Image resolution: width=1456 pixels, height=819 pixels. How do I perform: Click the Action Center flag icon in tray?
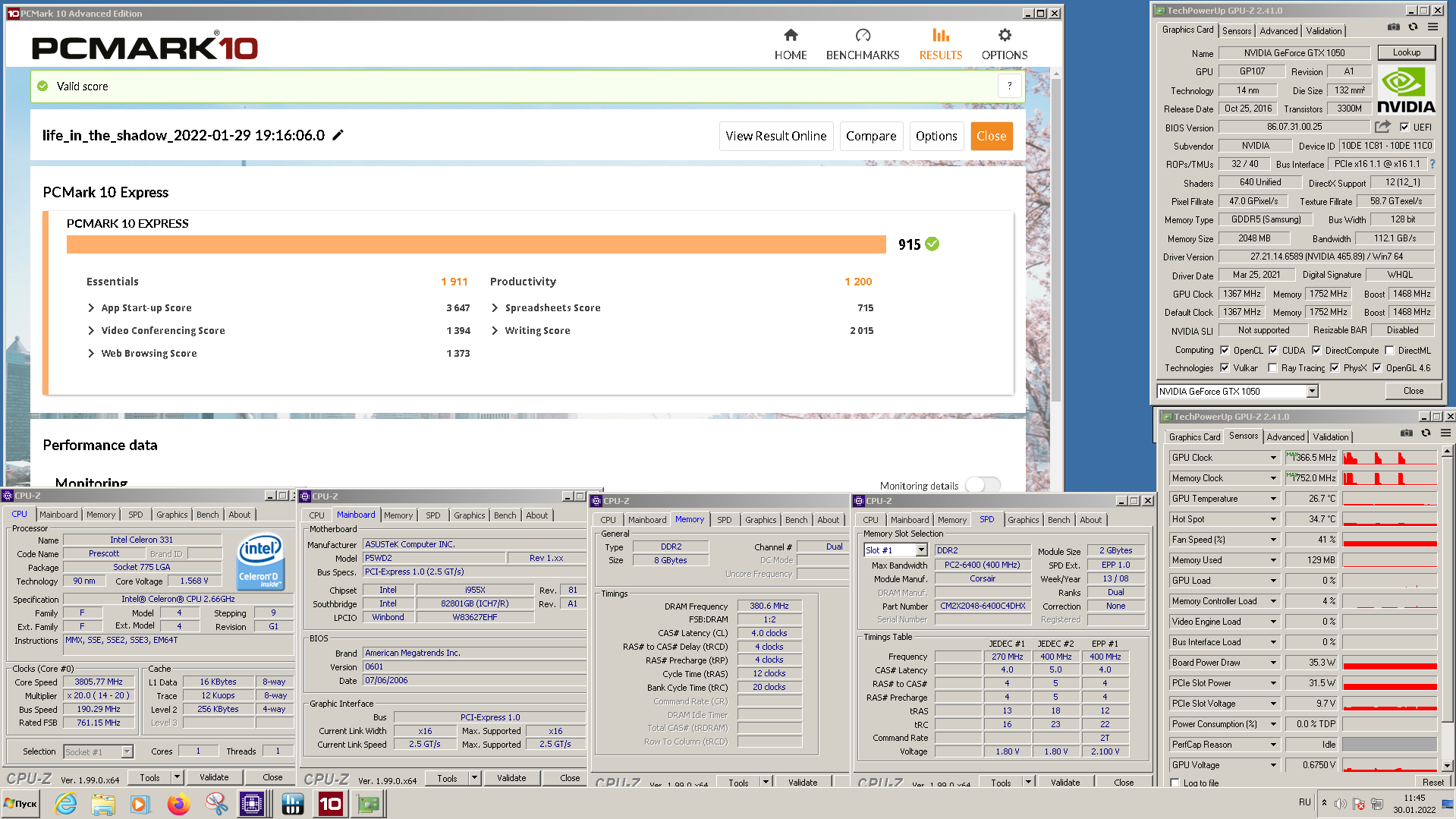click(1359, 804)
